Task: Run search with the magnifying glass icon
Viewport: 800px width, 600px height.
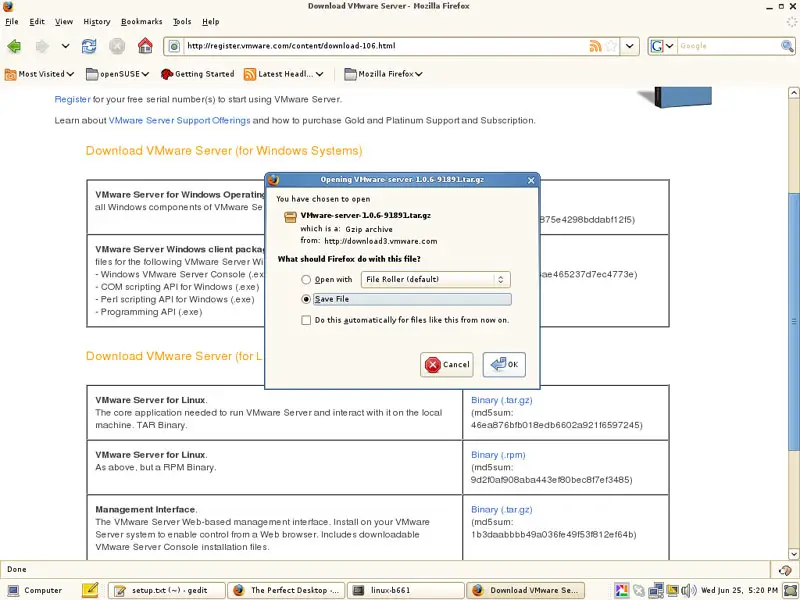Action: pos(787,46)
